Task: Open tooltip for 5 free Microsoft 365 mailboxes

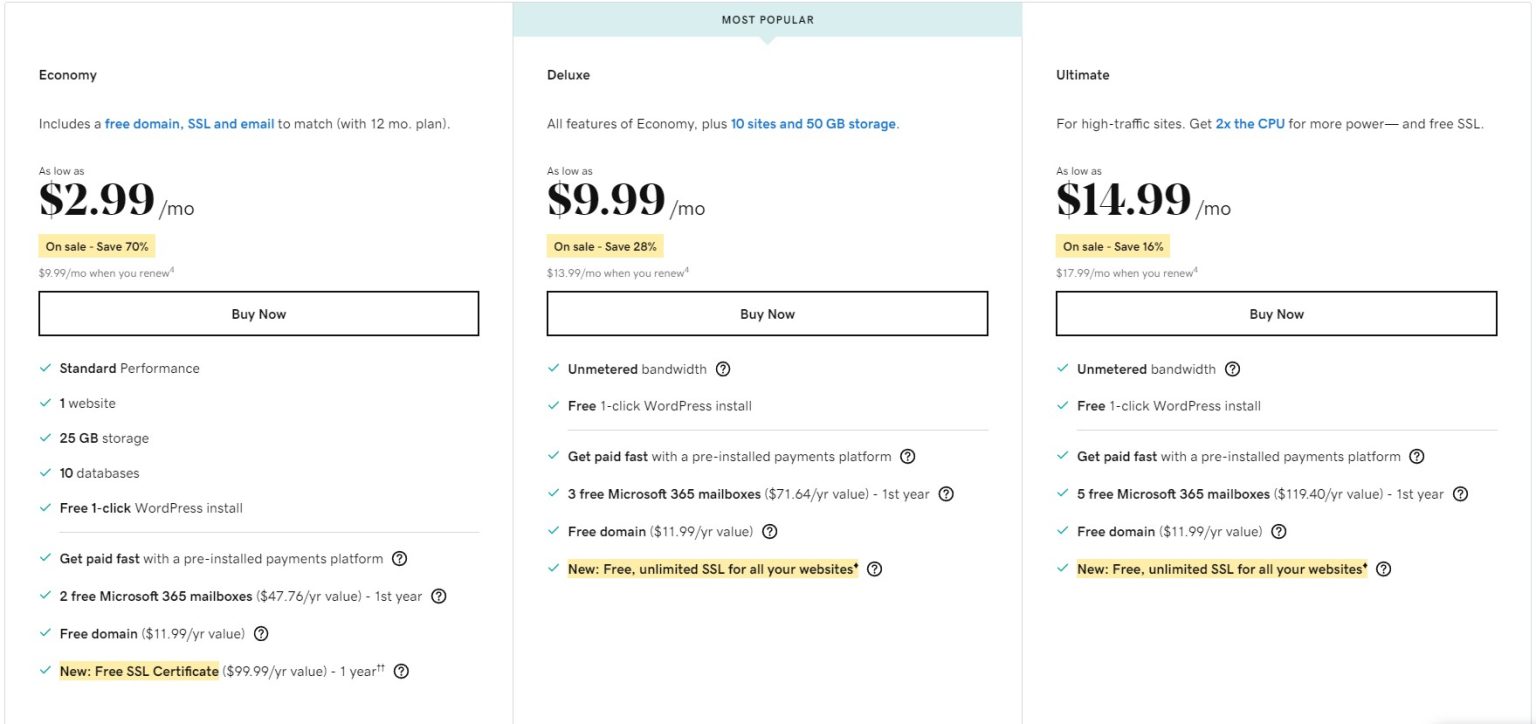Action: coord(1460,493)
